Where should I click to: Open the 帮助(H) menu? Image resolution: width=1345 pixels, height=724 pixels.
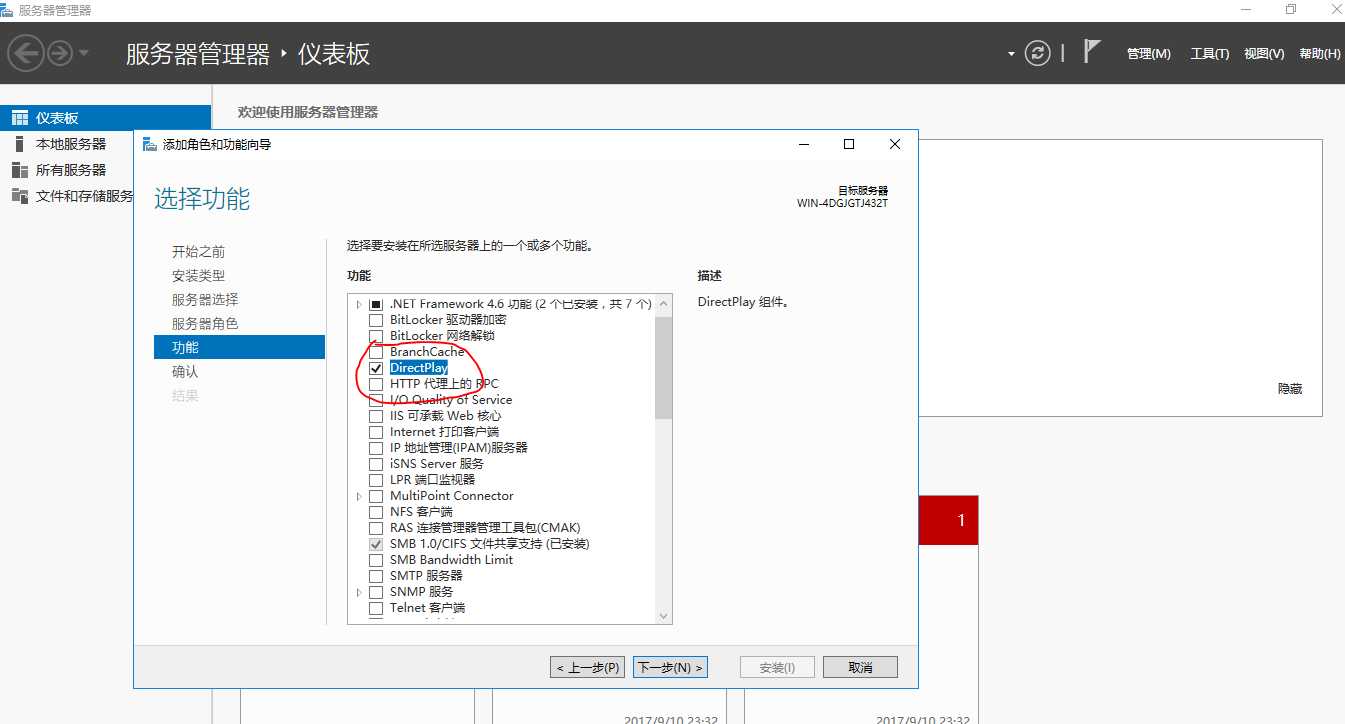[1320, 54]
